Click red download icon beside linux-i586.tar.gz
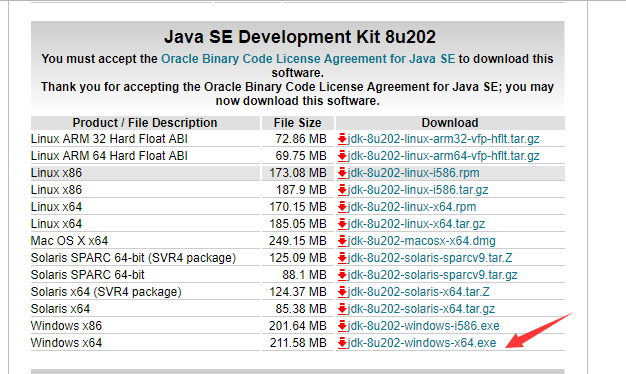 [x=342, y=190]
